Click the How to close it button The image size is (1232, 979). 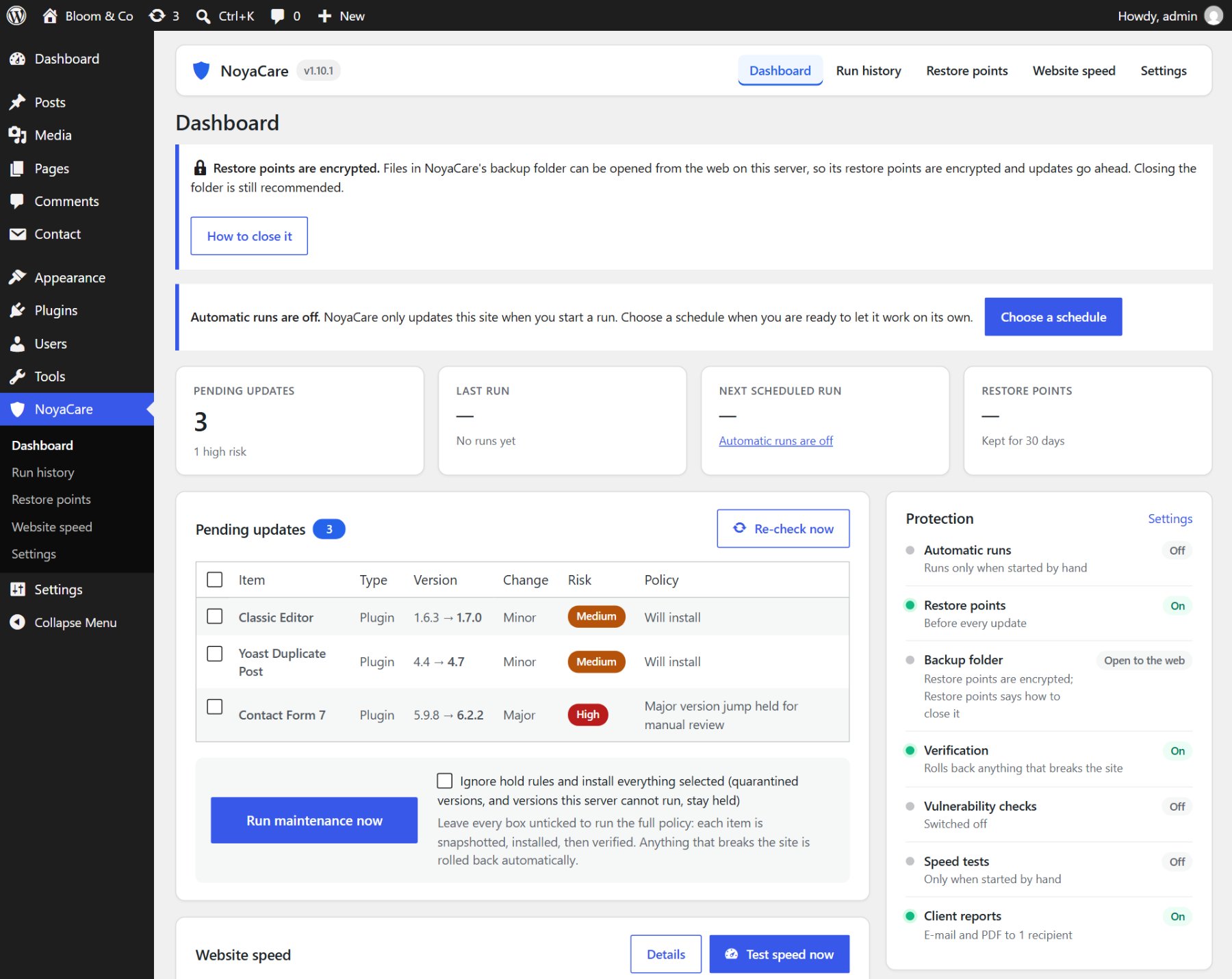tap(249, 236)
